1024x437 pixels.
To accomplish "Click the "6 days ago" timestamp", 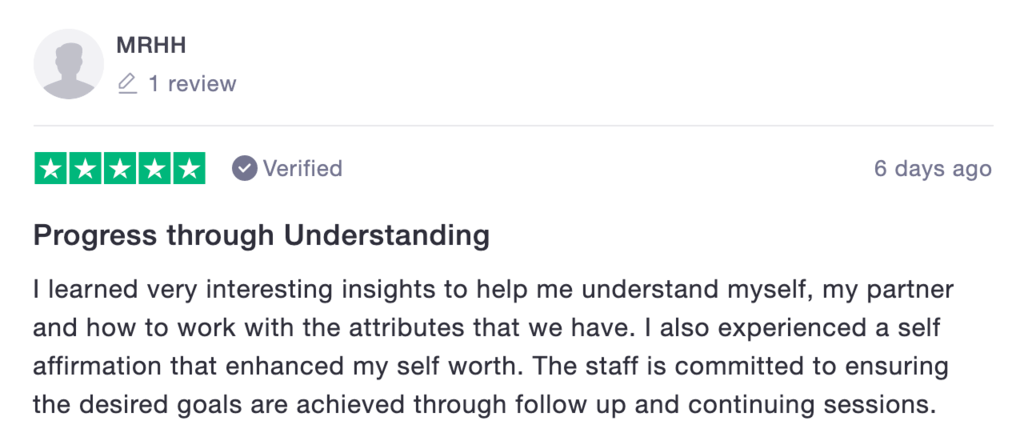I will [x=932, y=169].
